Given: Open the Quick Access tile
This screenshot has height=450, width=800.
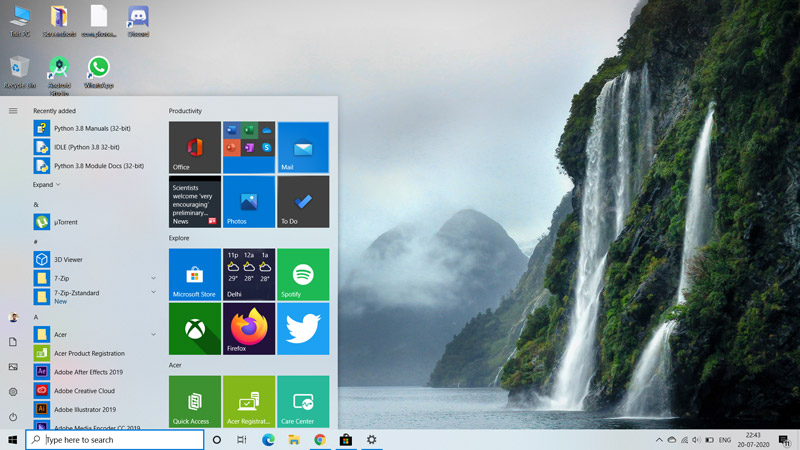Looking at the screenshot, I should 195,402.
